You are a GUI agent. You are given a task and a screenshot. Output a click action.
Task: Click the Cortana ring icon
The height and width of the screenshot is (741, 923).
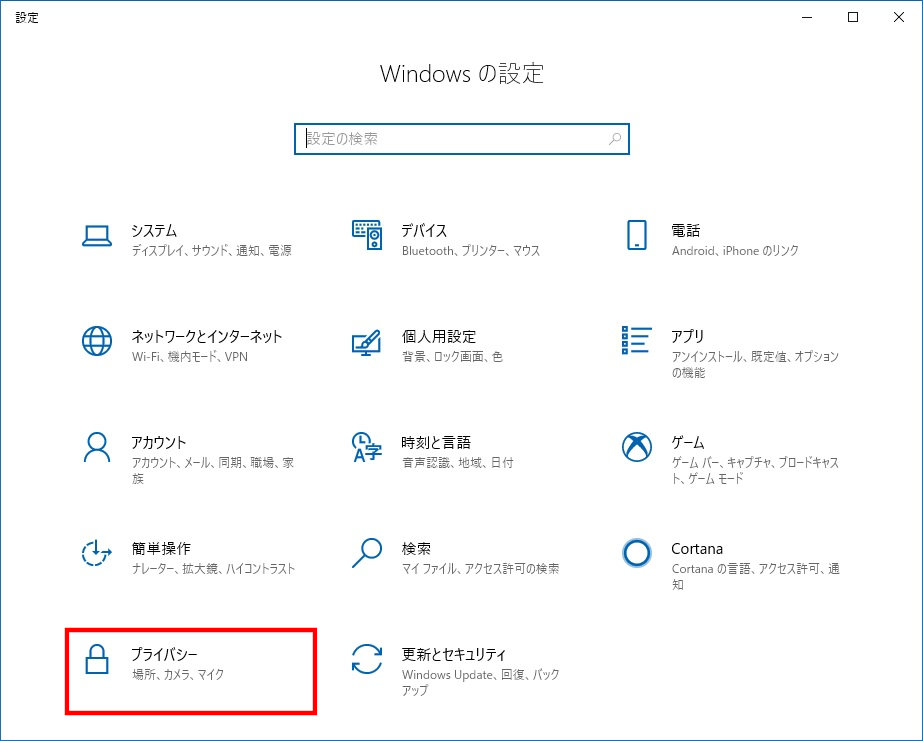pos(636,553)
